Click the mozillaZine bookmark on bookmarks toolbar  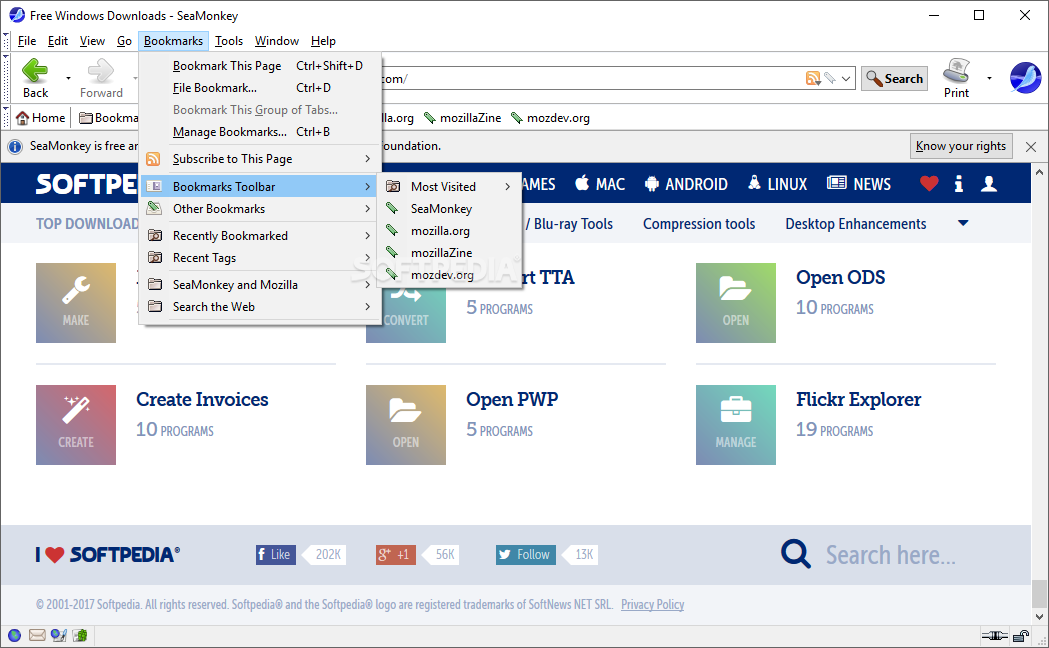point(462,118)
